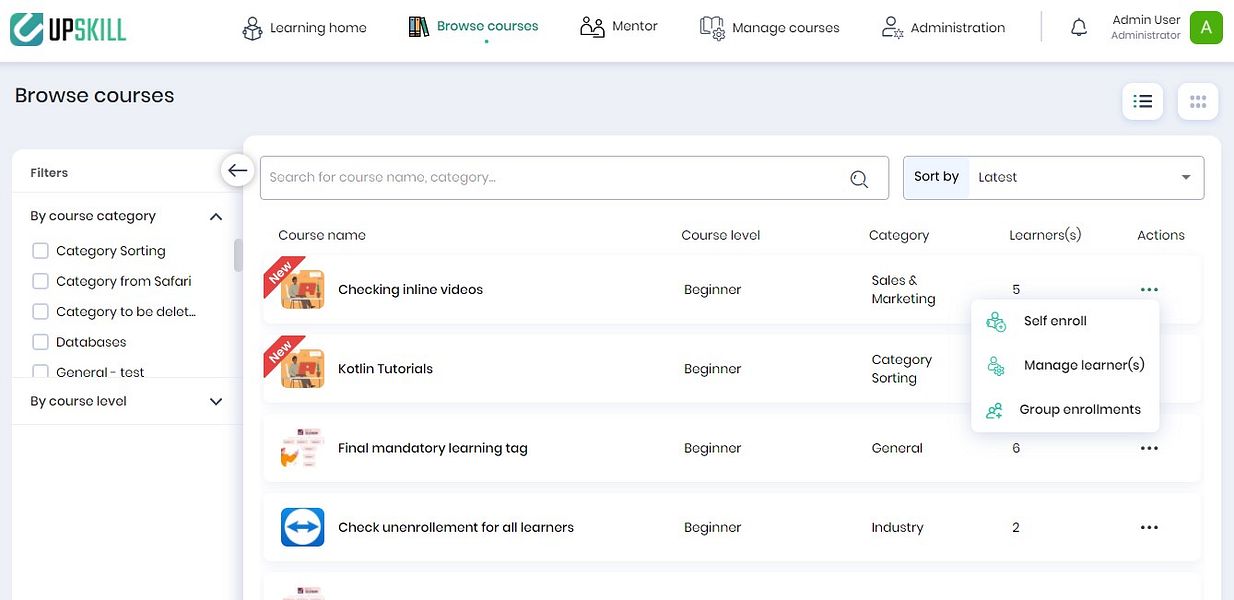Screen dimensions: 1234x600
Task: Switch to list view layout
Action: [1142, 101]
